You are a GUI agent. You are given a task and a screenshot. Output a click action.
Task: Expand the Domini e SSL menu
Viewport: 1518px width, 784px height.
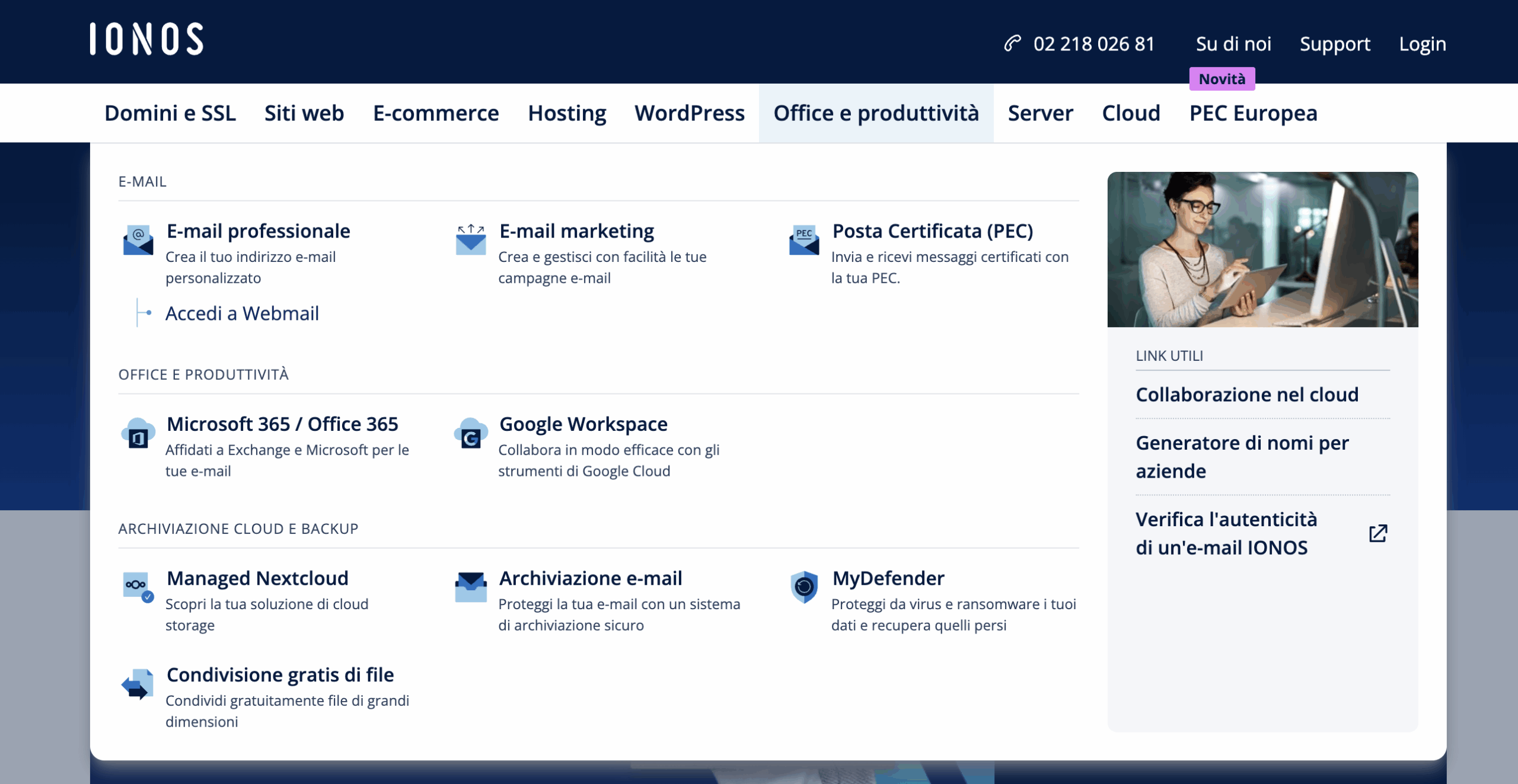point(170,113)
